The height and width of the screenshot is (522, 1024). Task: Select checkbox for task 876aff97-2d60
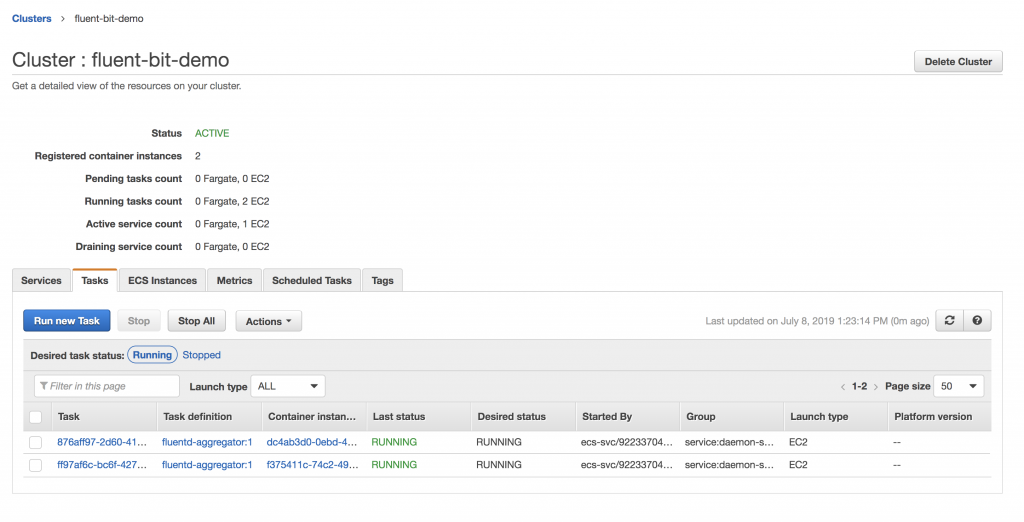coord(35,442)
